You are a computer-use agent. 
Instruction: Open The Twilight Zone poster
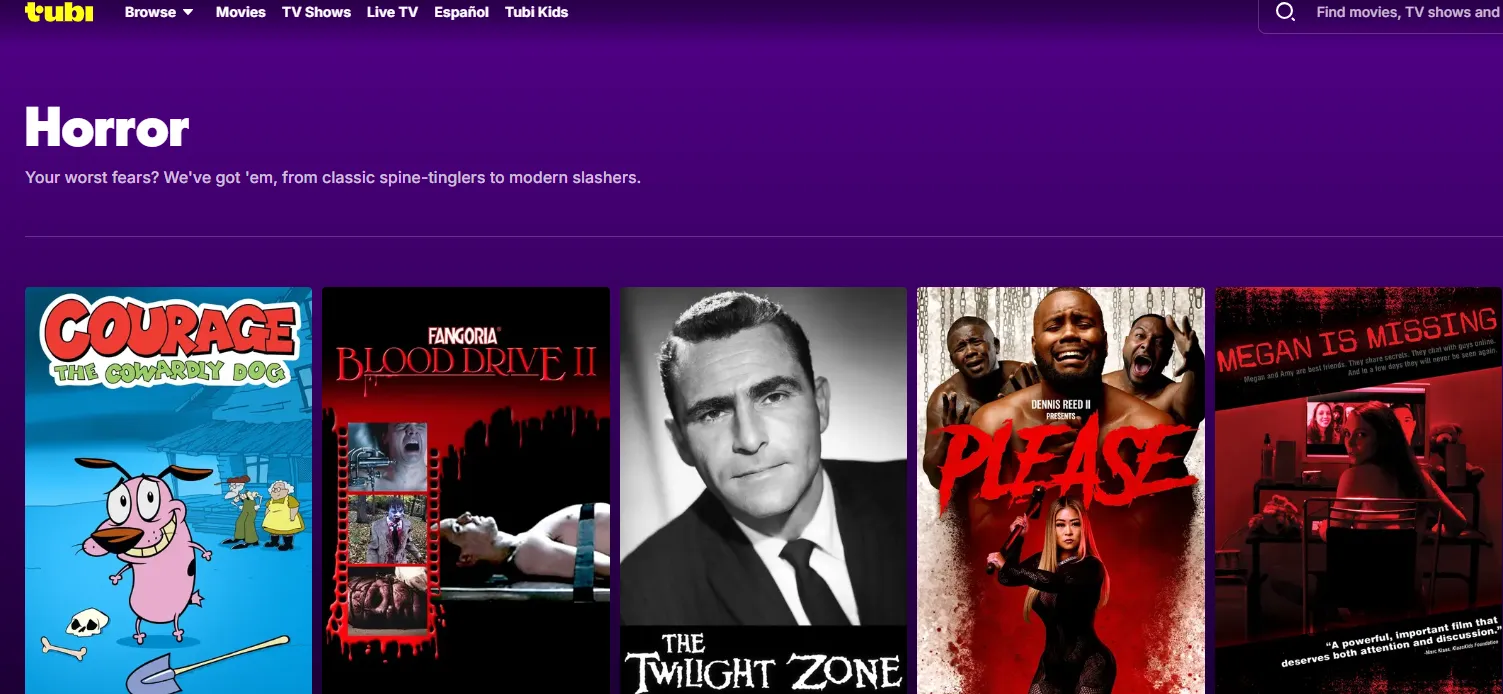[763, 490]
